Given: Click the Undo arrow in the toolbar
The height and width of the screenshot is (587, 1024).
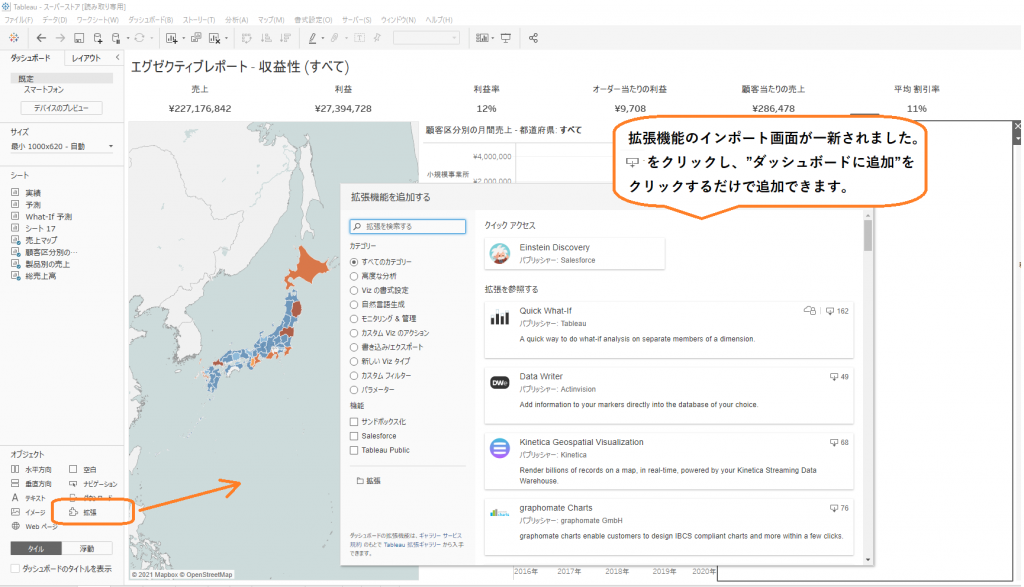Looking at the screenshot, I should click(39, 36).
